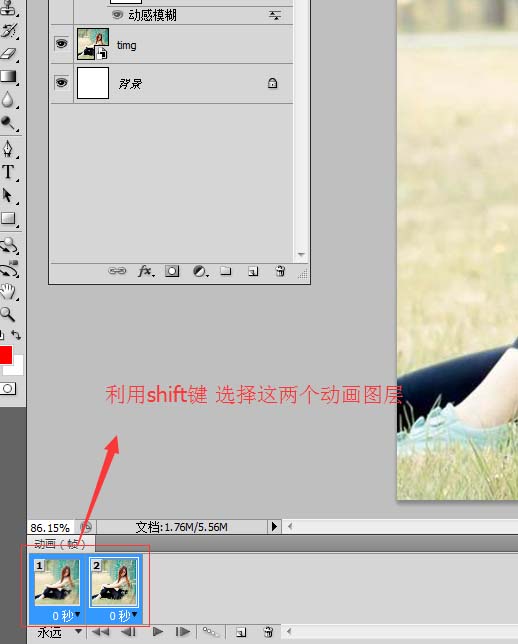518x644 pixels.
Task: Select the Gradient tool
Action: [8, 76]
